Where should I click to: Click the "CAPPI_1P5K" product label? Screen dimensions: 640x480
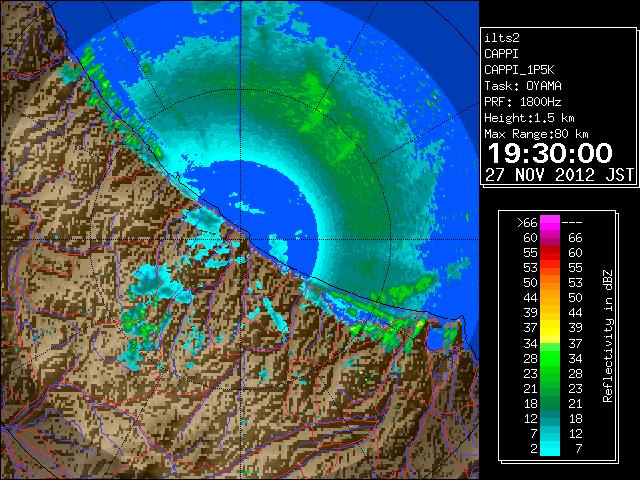tap(519, 70)
